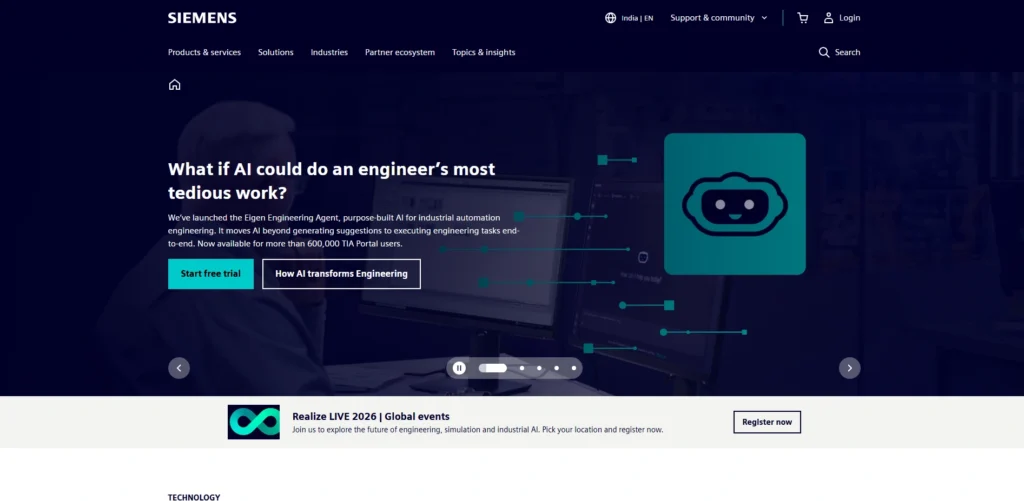
Task: Click the Login text link
Action: click(x=850, y=18)
